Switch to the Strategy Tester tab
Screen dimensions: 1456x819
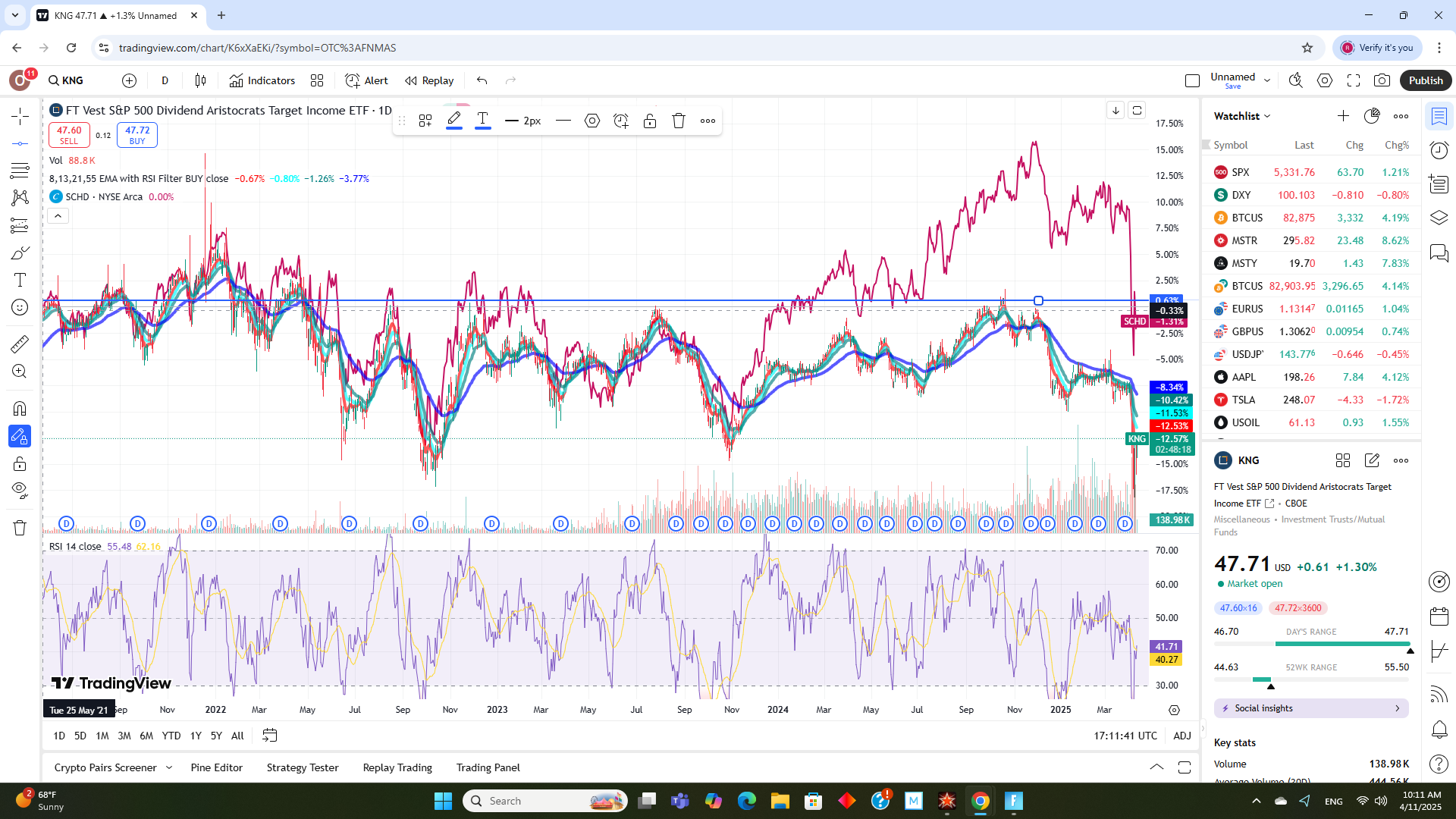303,767
